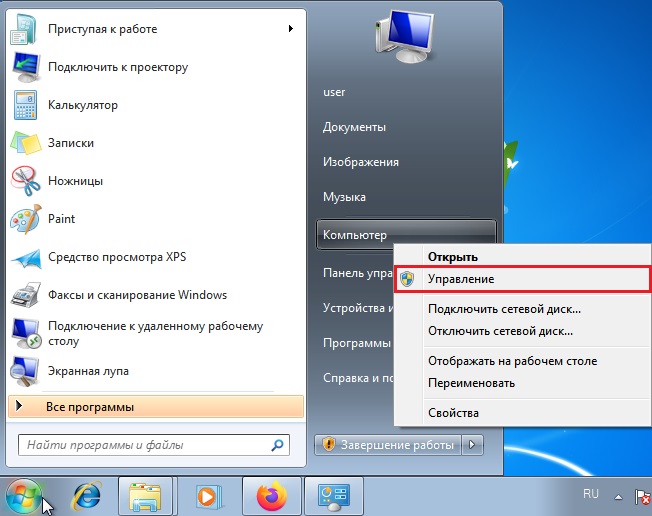Open the Paint palette icon

coord(26,219)
